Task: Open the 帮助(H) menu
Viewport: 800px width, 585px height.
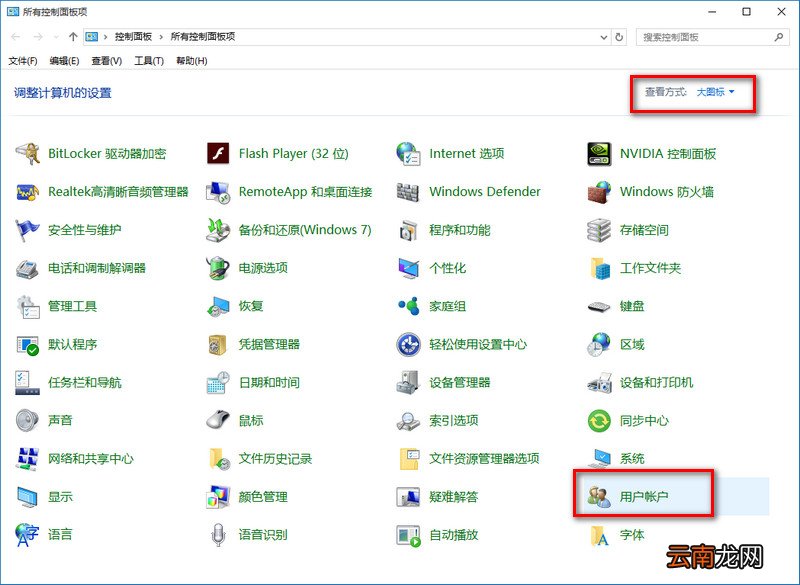Action: [x=191, y=61]
